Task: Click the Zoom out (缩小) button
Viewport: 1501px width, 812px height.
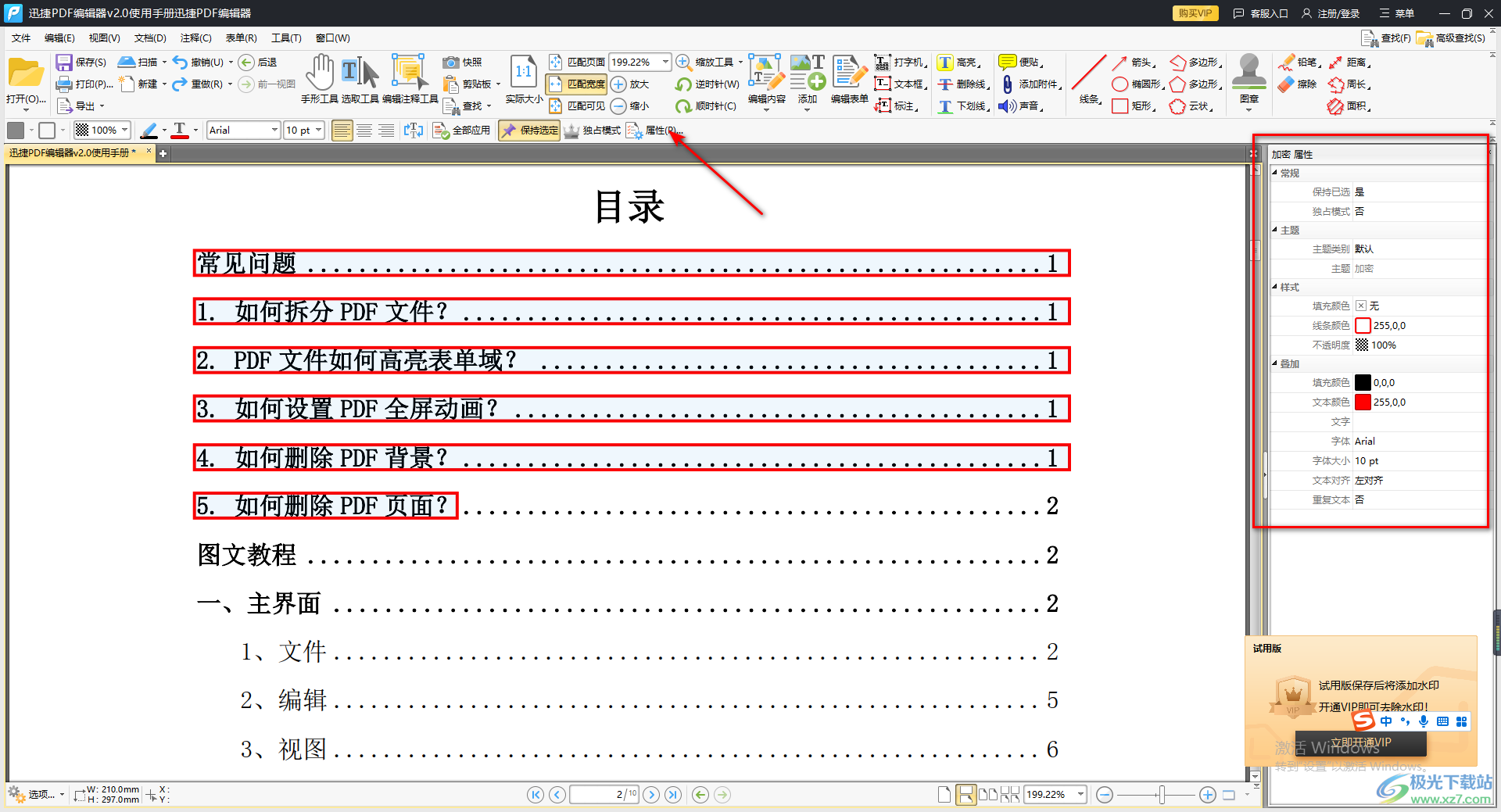Action: pyautogui.click(x=630, y=106)
